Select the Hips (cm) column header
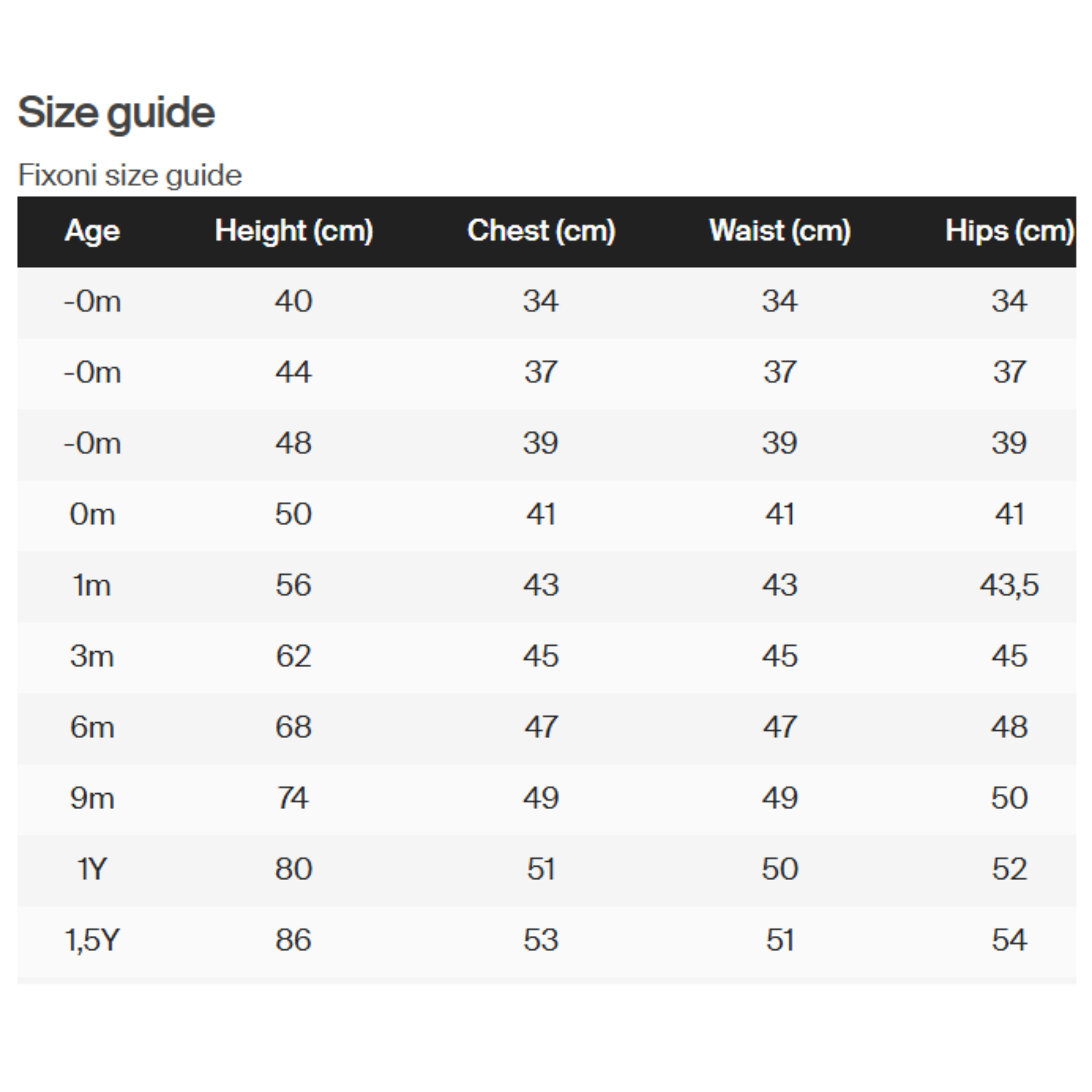This screenshot has height=1092, width=1092. (1009, 230)
